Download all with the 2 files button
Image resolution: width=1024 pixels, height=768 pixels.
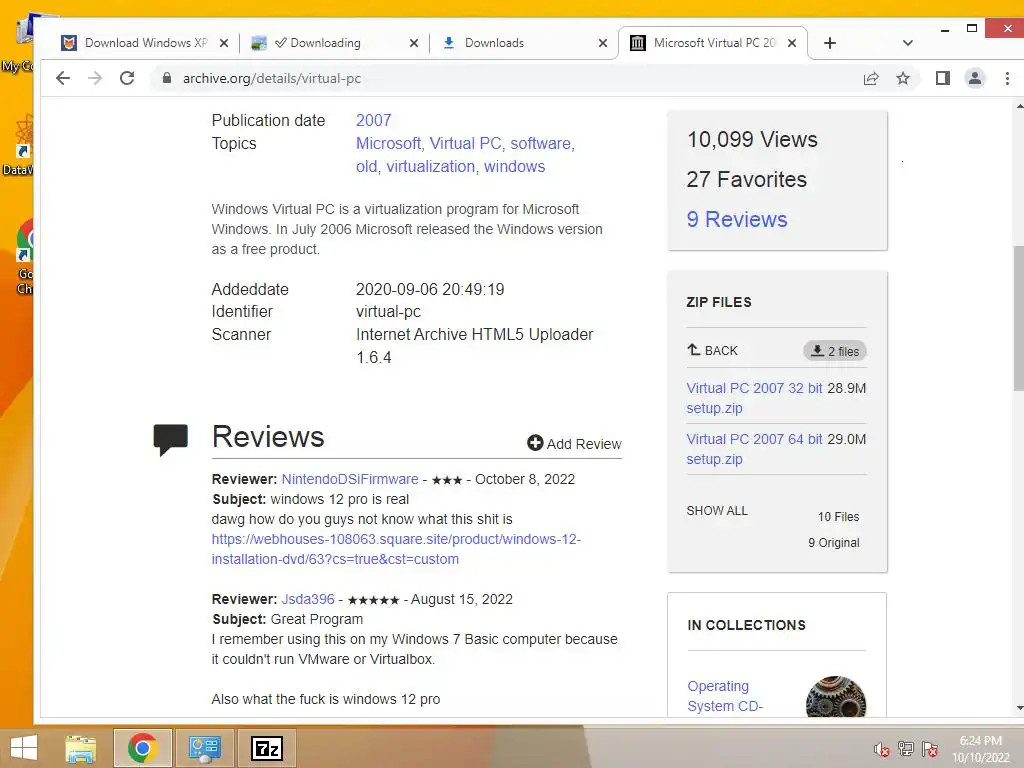[835, 351]
